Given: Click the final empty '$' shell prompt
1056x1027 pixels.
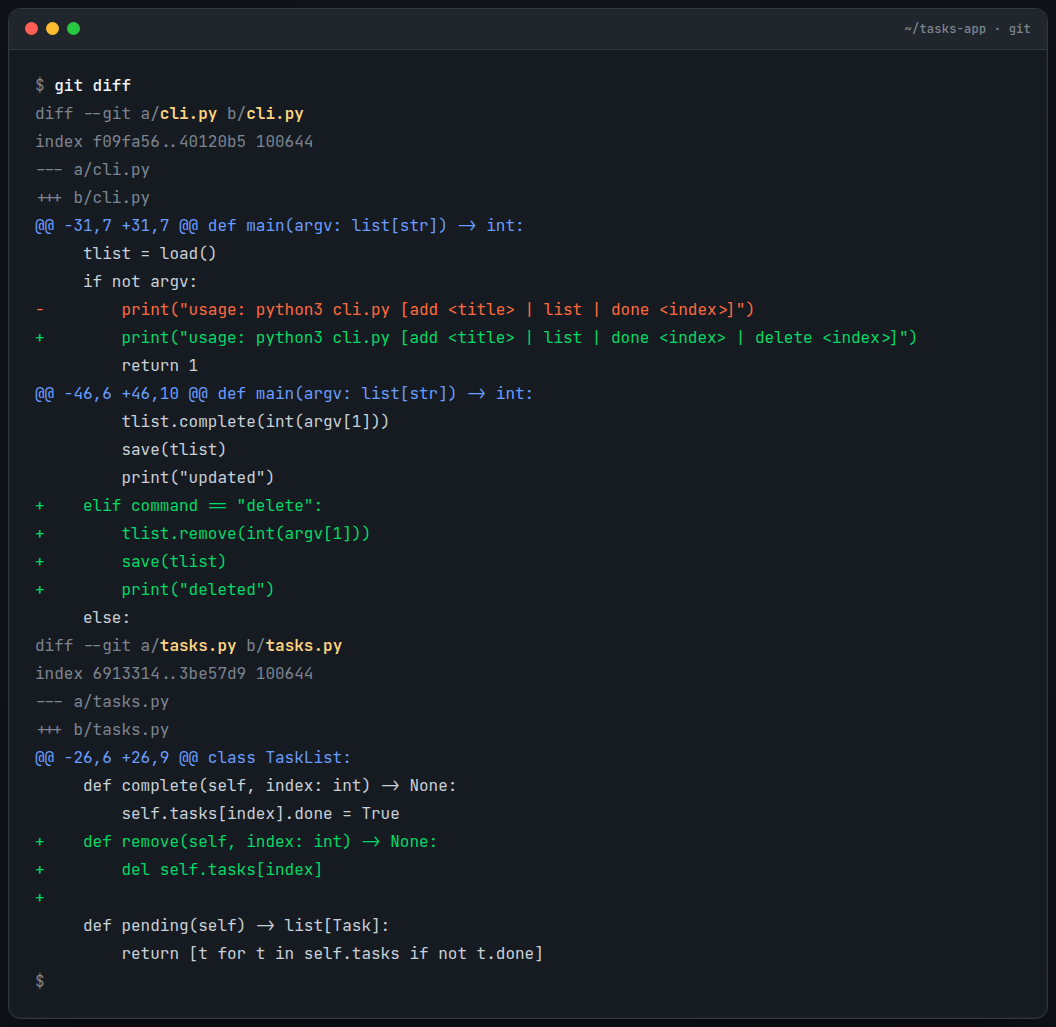Looking at the screenshot, I should click(x=40, y=982).
